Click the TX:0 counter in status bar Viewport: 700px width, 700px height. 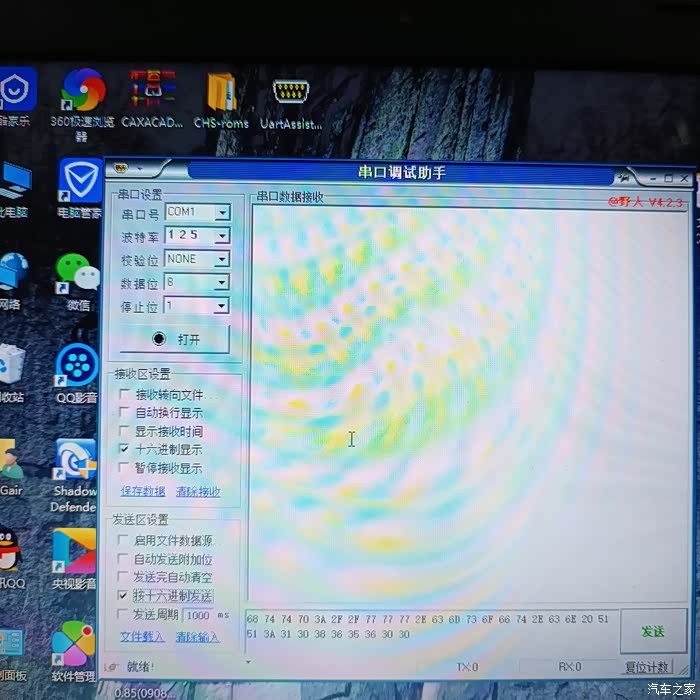coord(467,667)
